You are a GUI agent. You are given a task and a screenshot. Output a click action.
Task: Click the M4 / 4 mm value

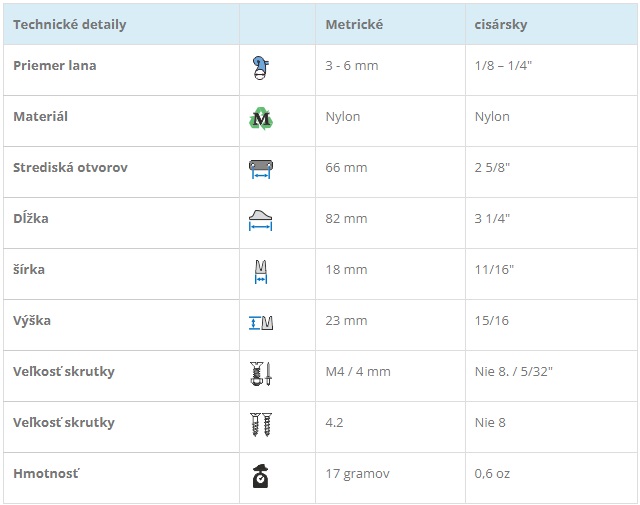click(358, 372)
